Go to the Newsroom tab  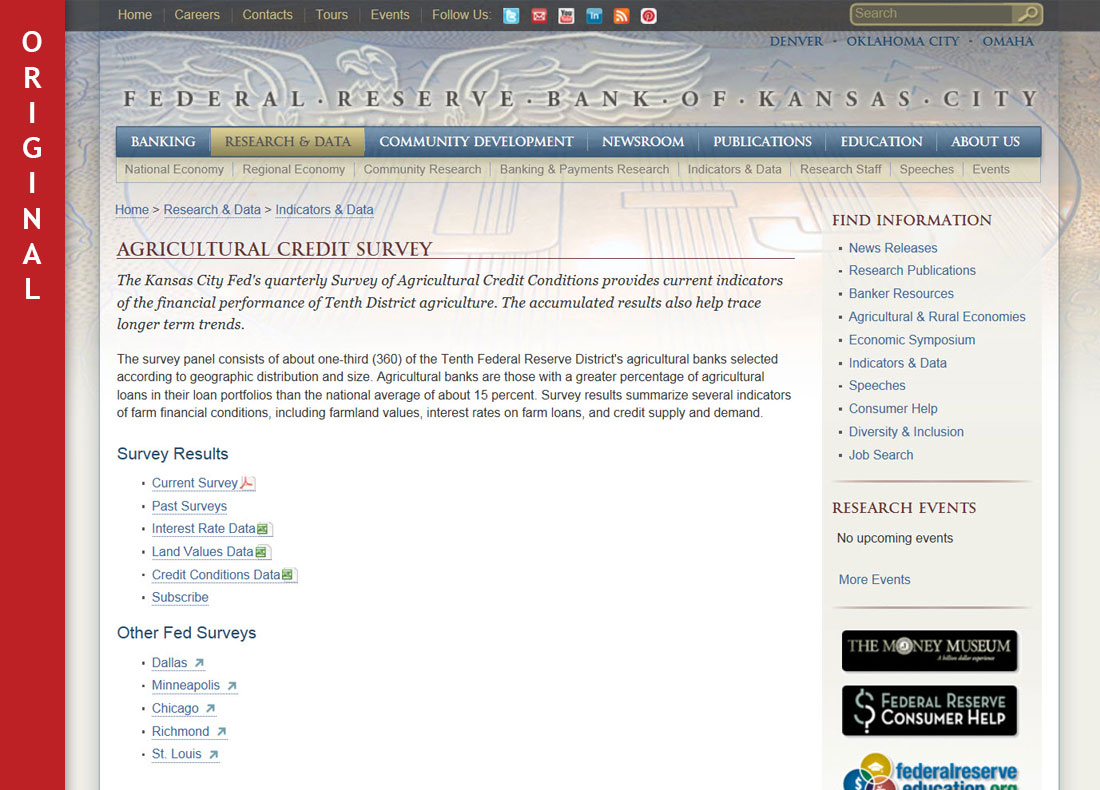(x=643, y=142)
